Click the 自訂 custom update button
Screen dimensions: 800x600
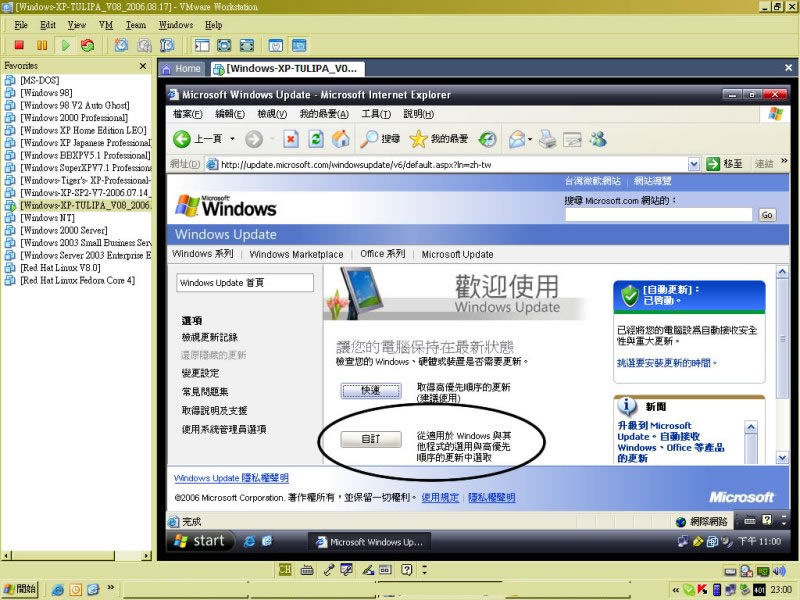click(371, 439)
